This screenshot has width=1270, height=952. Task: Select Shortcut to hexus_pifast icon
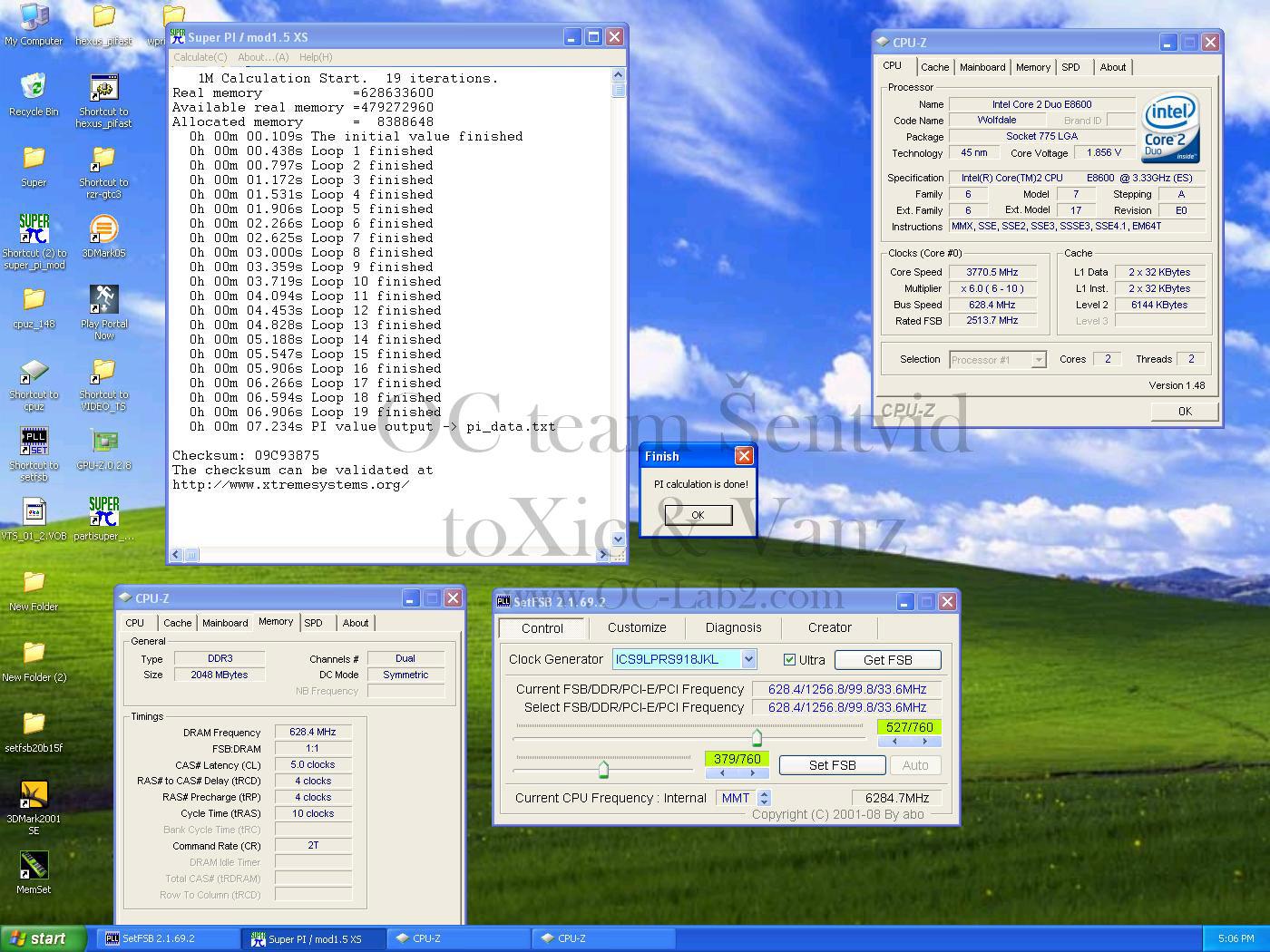(x=103, y=101)
